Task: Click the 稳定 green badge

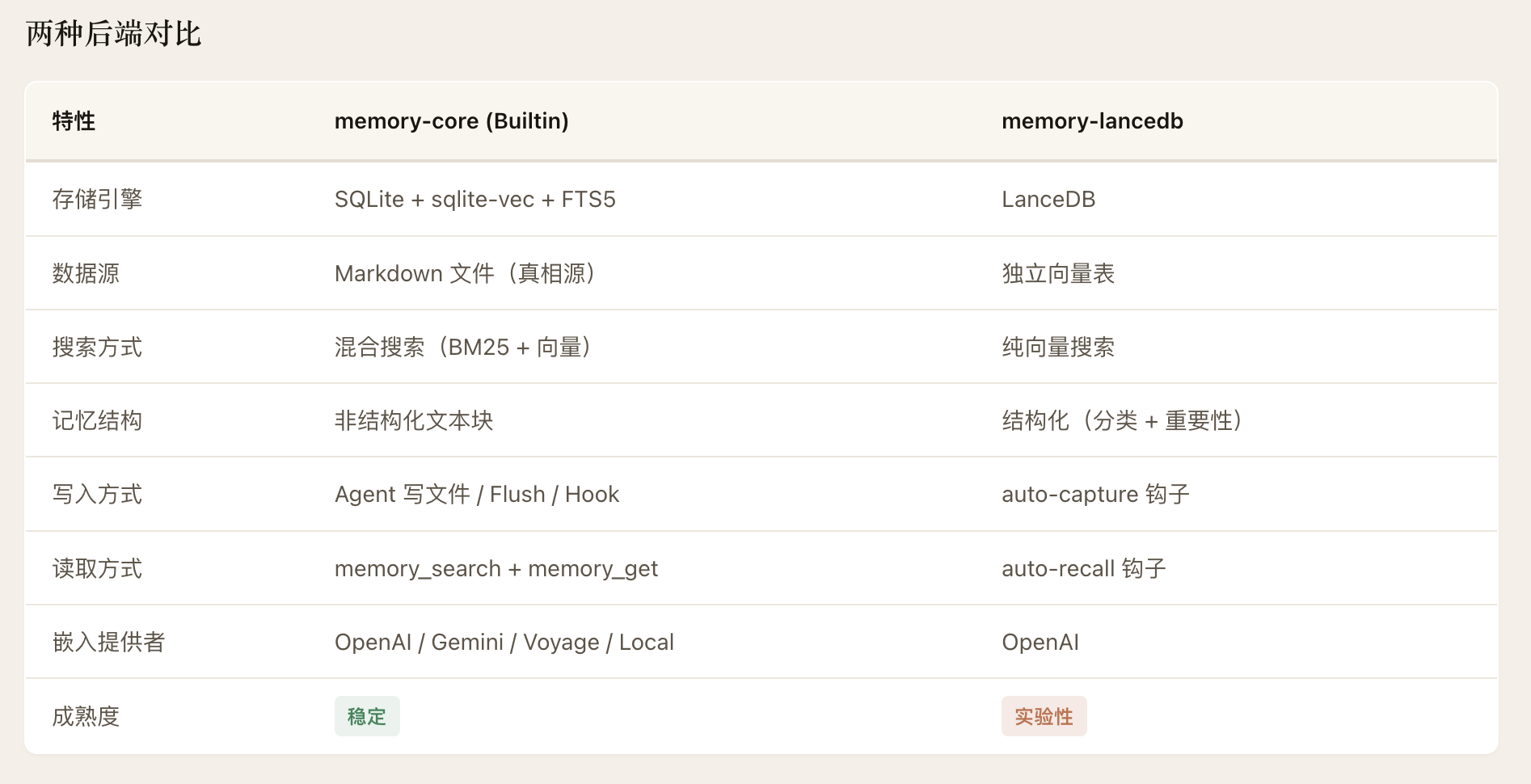Action: tap(367, 716)
